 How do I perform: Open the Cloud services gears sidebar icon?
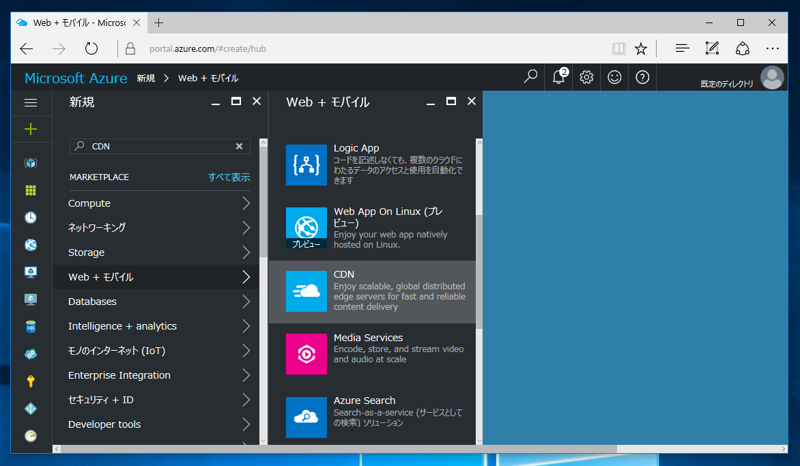(31, 354)
